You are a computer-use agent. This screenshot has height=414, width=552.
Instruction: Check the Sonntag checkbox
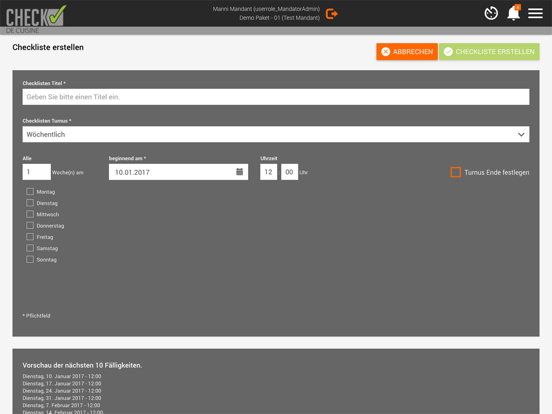coord(30,259)
